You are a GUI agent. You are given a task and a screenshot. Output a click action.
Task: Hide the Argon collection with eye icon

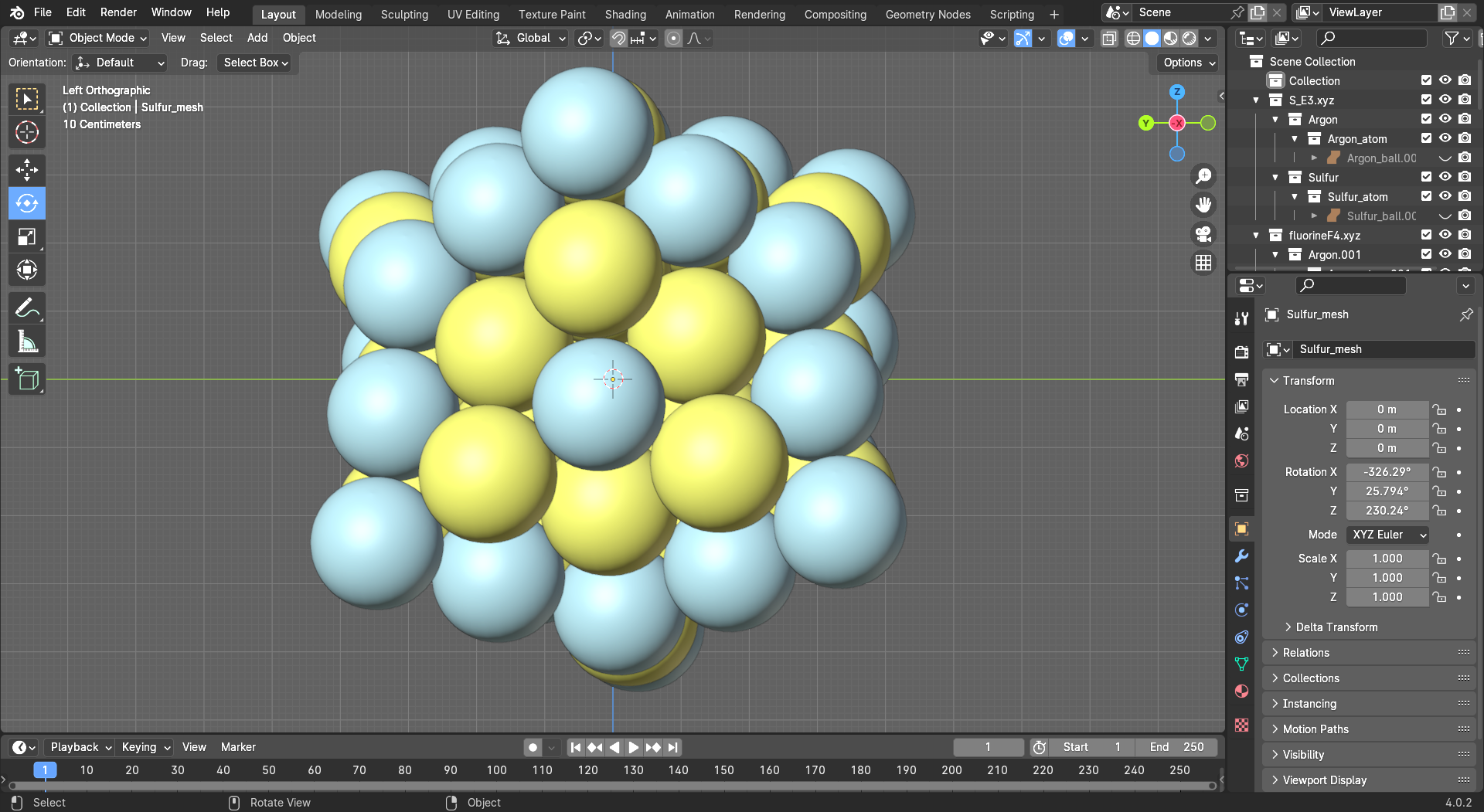[1445, 119]
